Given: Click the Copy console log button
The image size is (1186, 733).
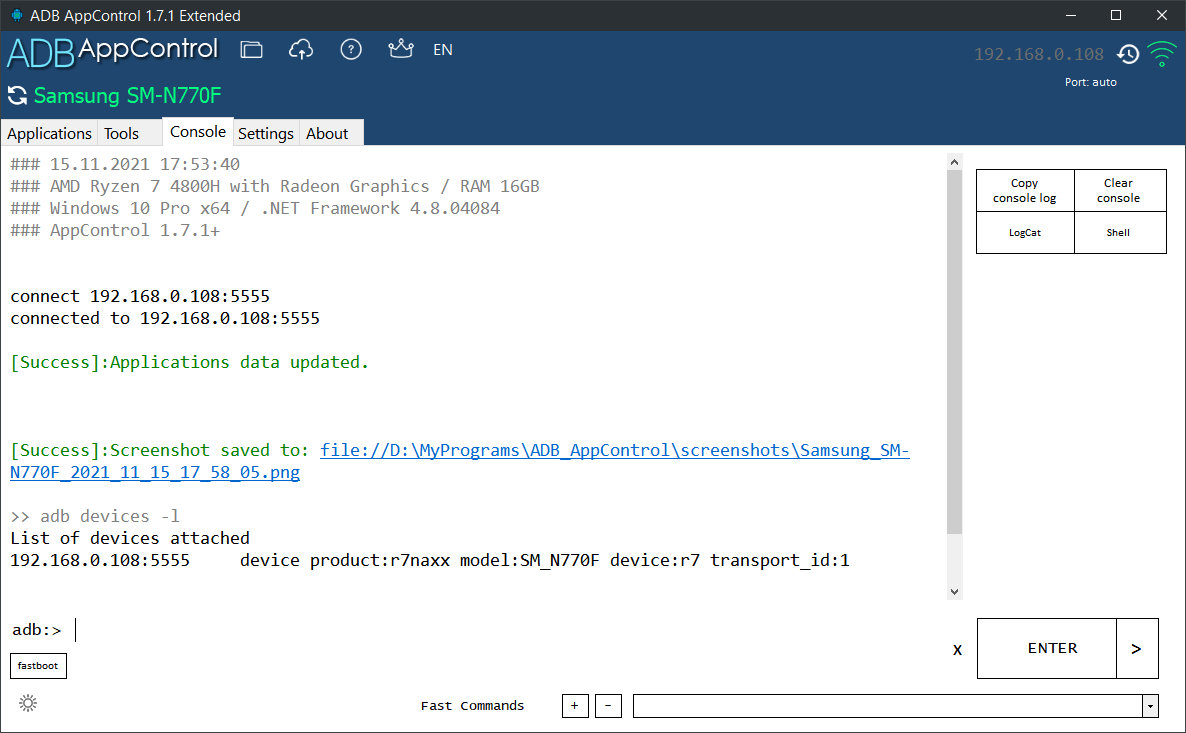Looking at the screenshot, I should coord(1025,191).
